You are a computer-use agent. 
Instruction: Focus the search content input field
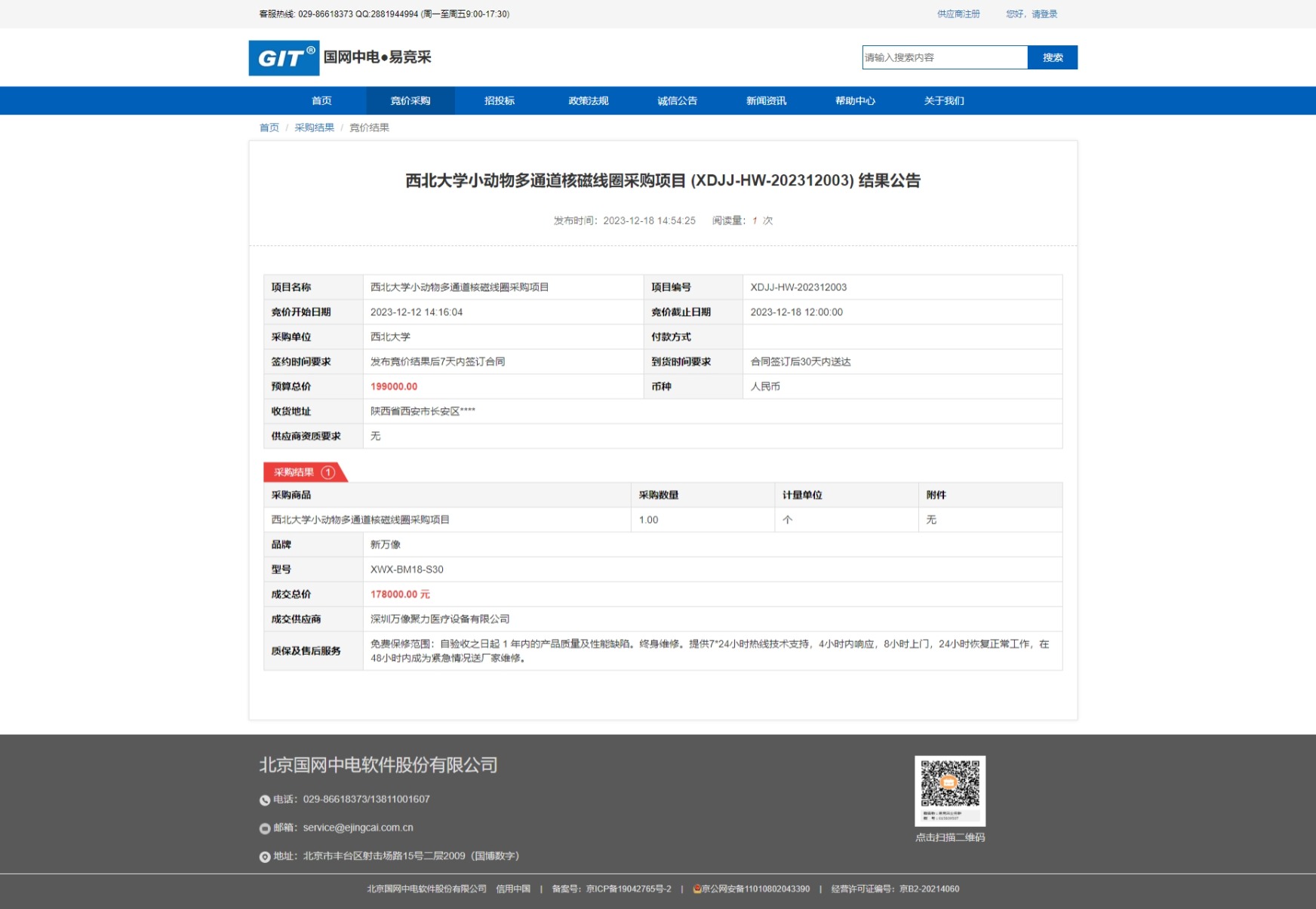coord(944,57)
